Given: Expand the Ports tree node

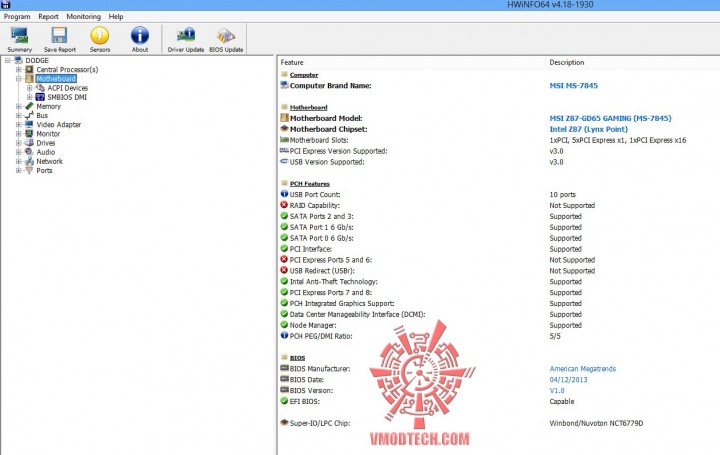Looking at the screenshot, I should pyautogui.click(x=19, y=170).
